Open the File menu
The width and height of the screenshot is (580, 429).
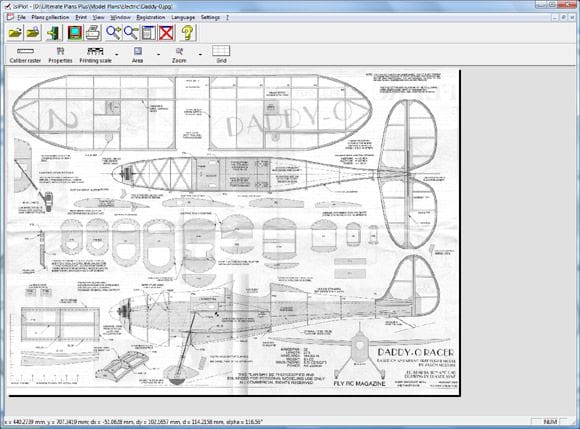tap(21, 17)
